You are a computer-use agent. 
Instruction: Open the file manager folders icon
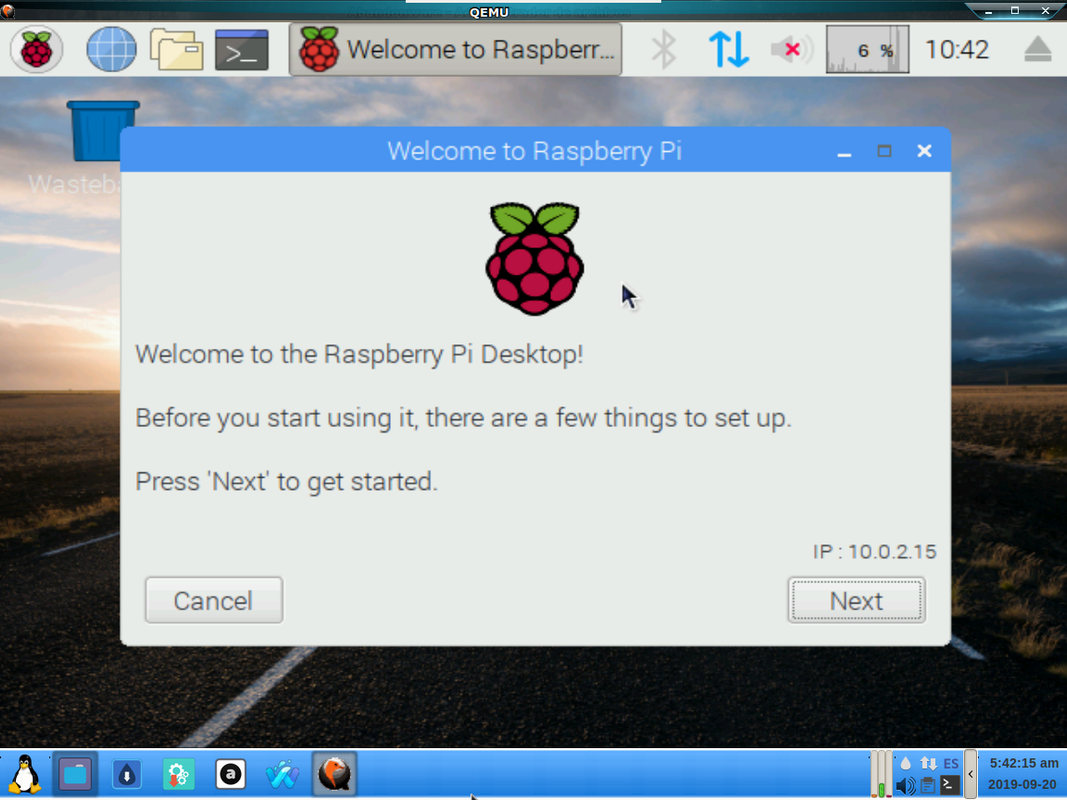176,49
